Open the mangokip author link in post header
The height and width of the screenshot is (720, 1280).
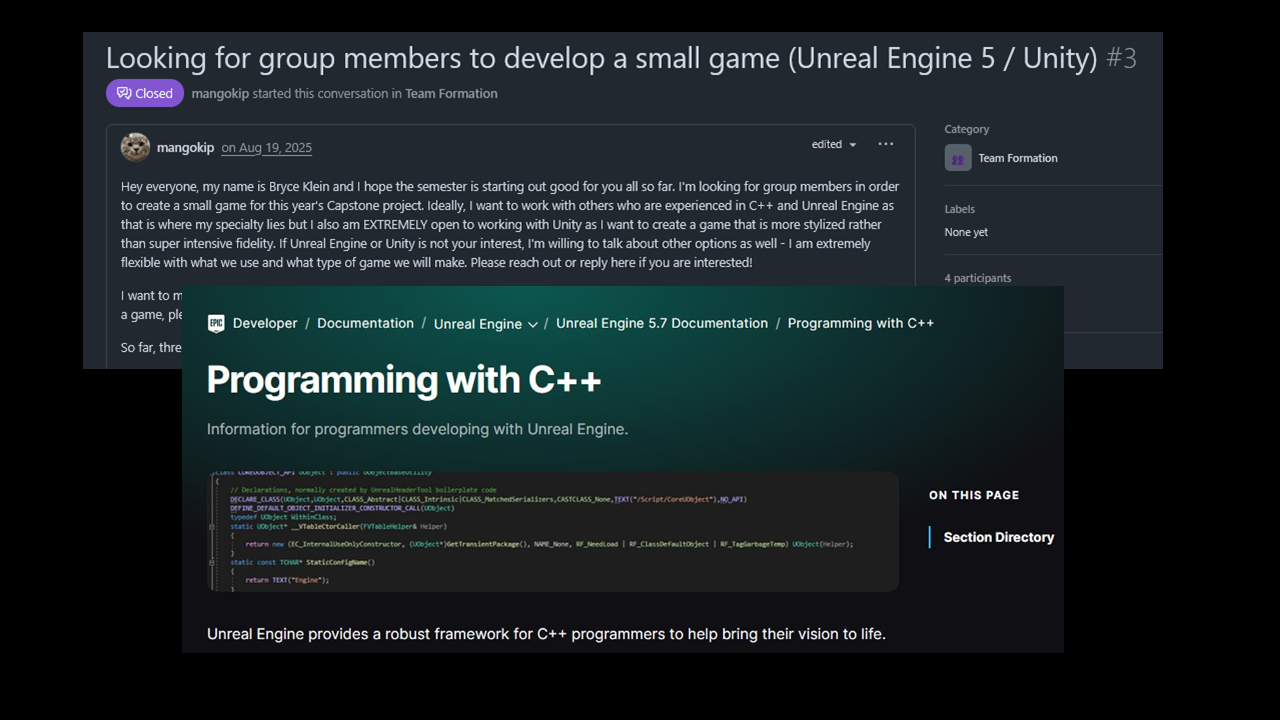[185, 147]
